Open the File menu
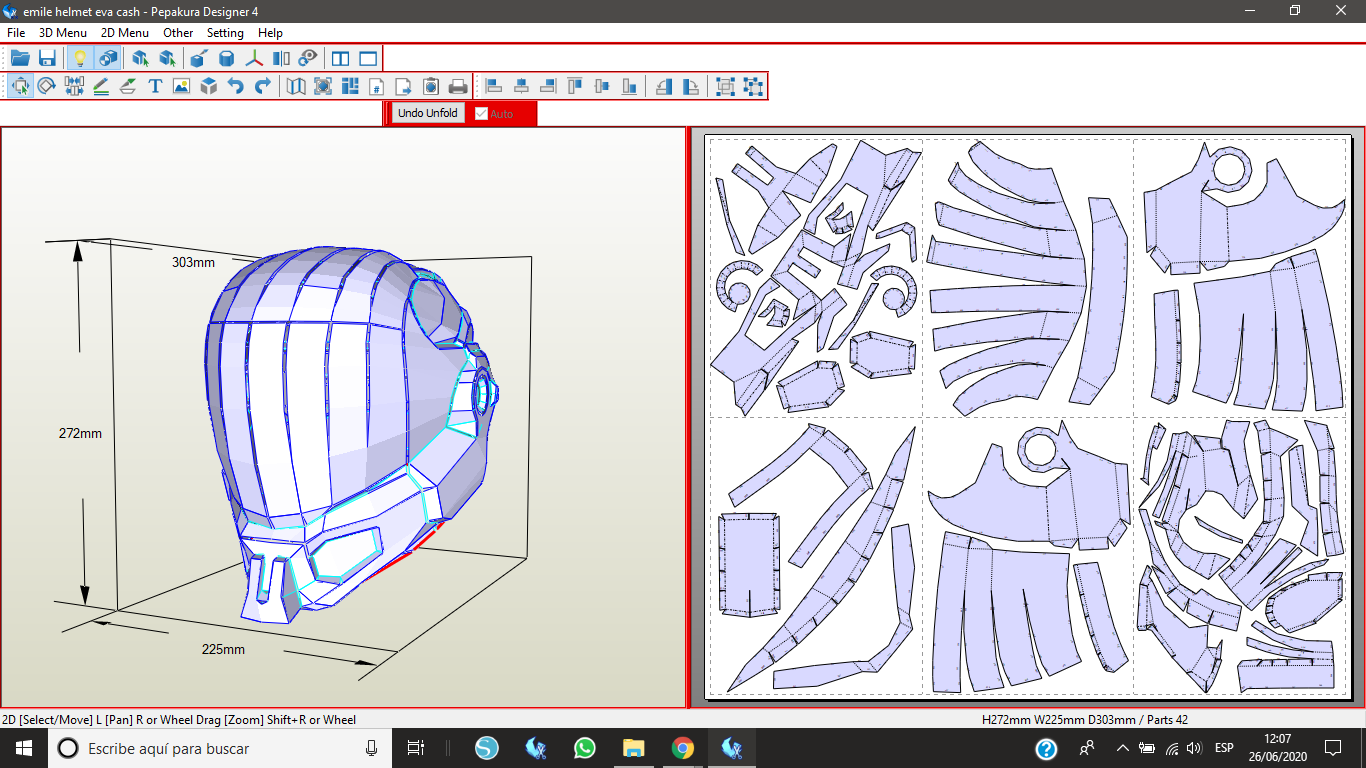Viewport: 1366px width, 768px height. coord(16,33)
